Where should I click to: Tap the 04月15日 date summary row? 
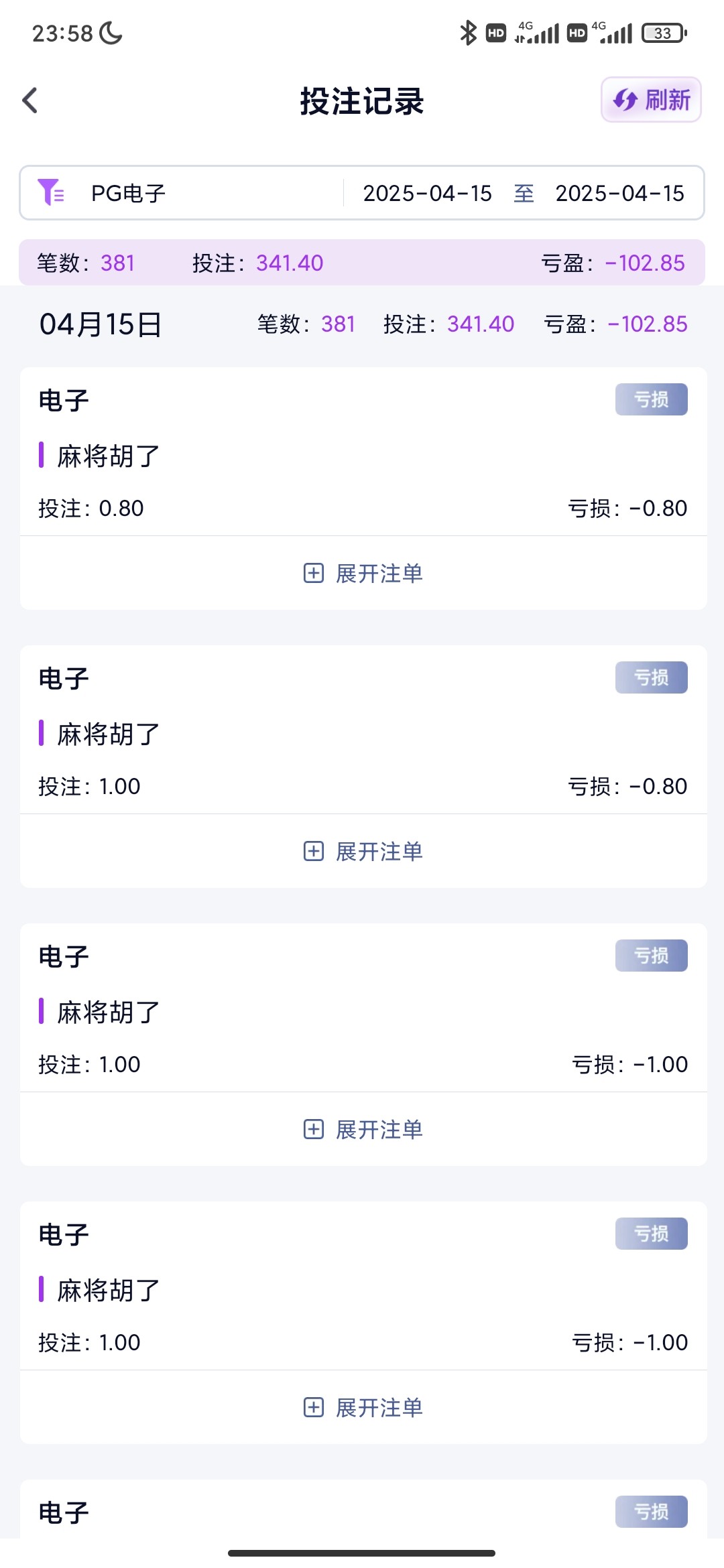point(101,324)
